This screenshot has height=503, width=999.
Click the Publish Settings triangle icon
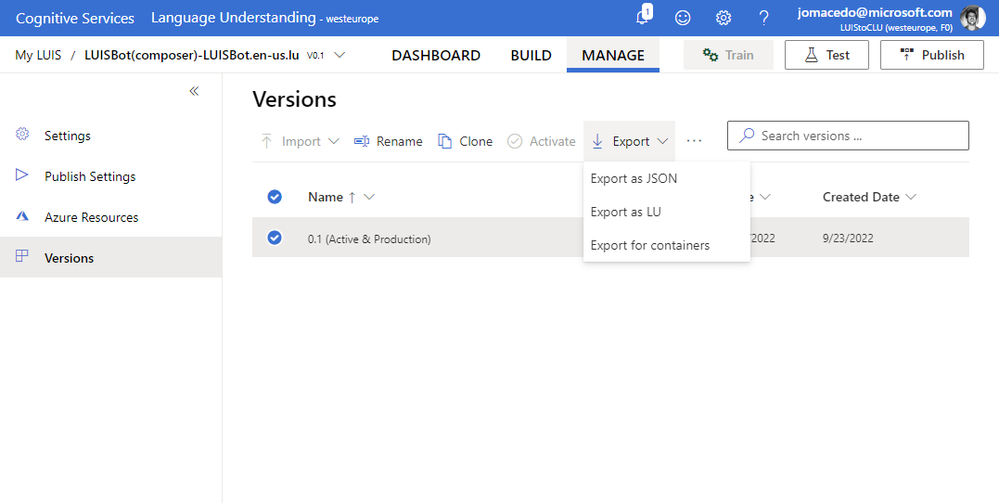tap(22, 175)
